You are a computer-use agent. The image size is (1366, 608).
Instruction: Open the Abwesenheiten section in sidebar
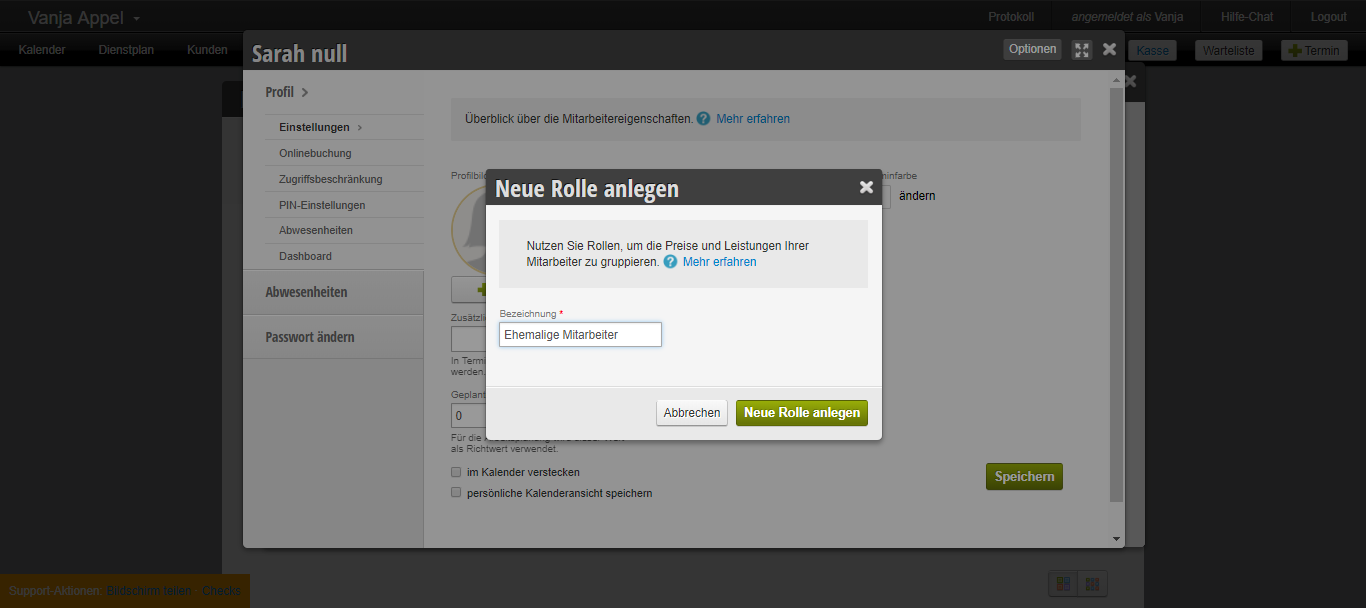(306, 292)
